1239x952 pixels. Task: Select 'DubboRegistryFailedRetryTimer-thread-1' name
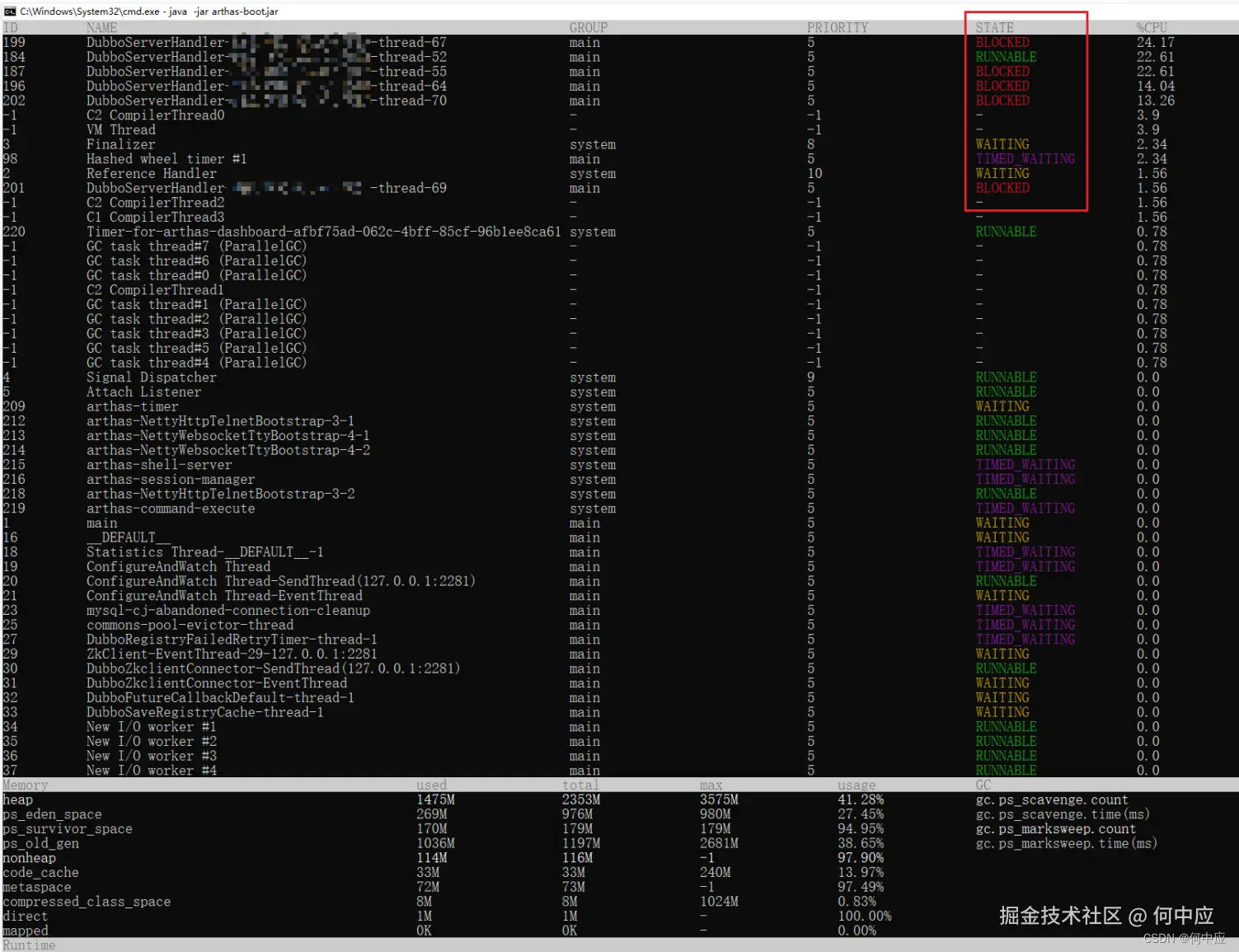click(232, 640)
